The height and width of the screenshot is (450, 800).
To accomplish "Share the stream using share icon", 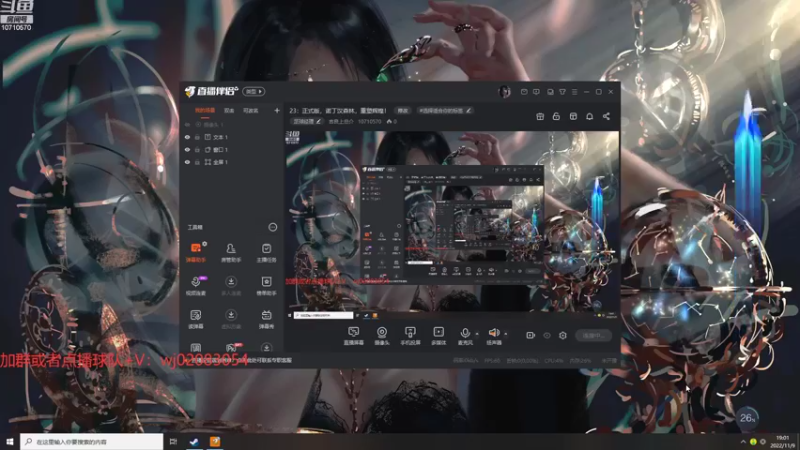I will click(606, 116).
